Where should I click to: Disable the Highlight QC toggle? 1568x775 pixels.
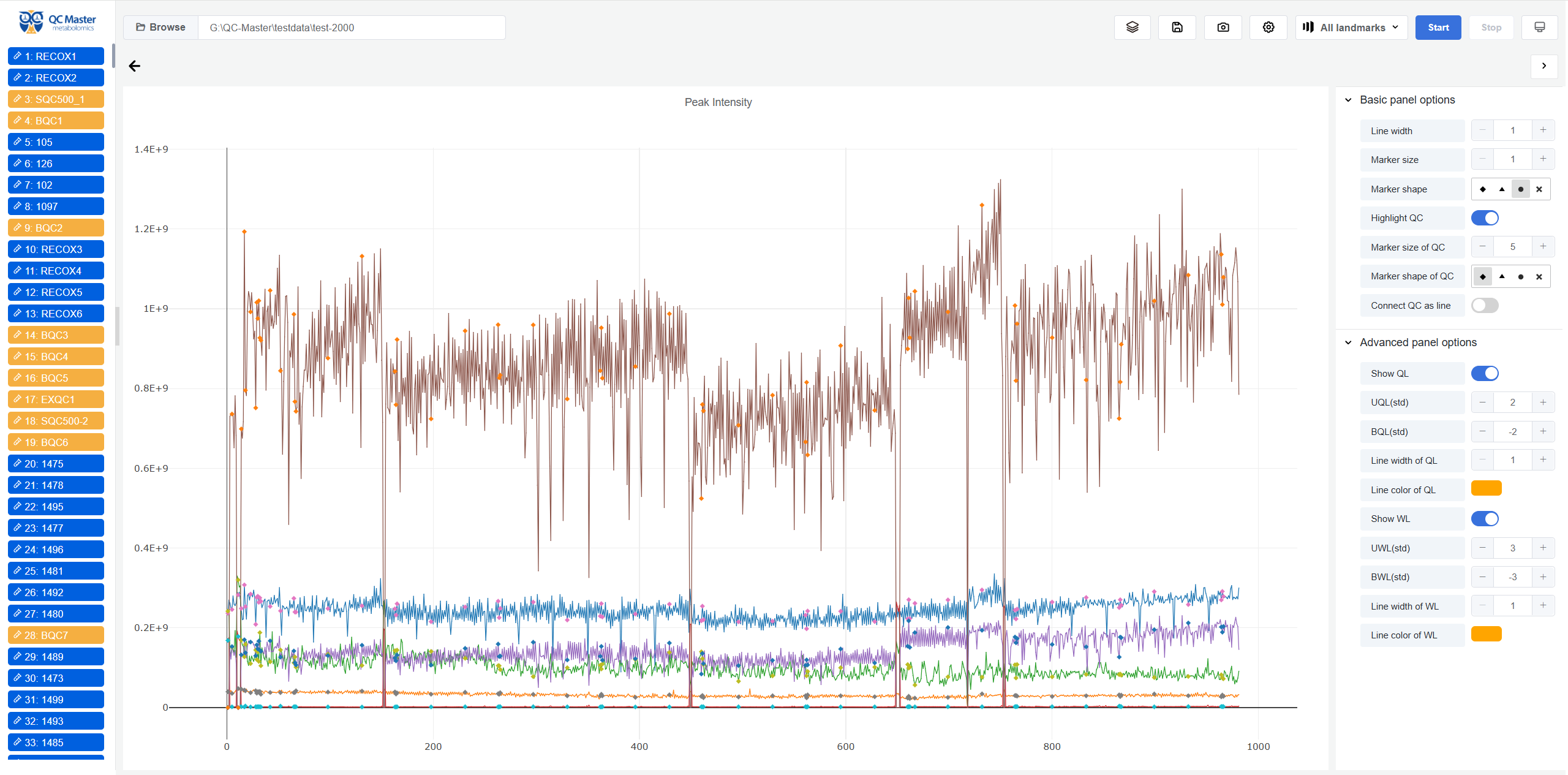tap(1485, 218)
